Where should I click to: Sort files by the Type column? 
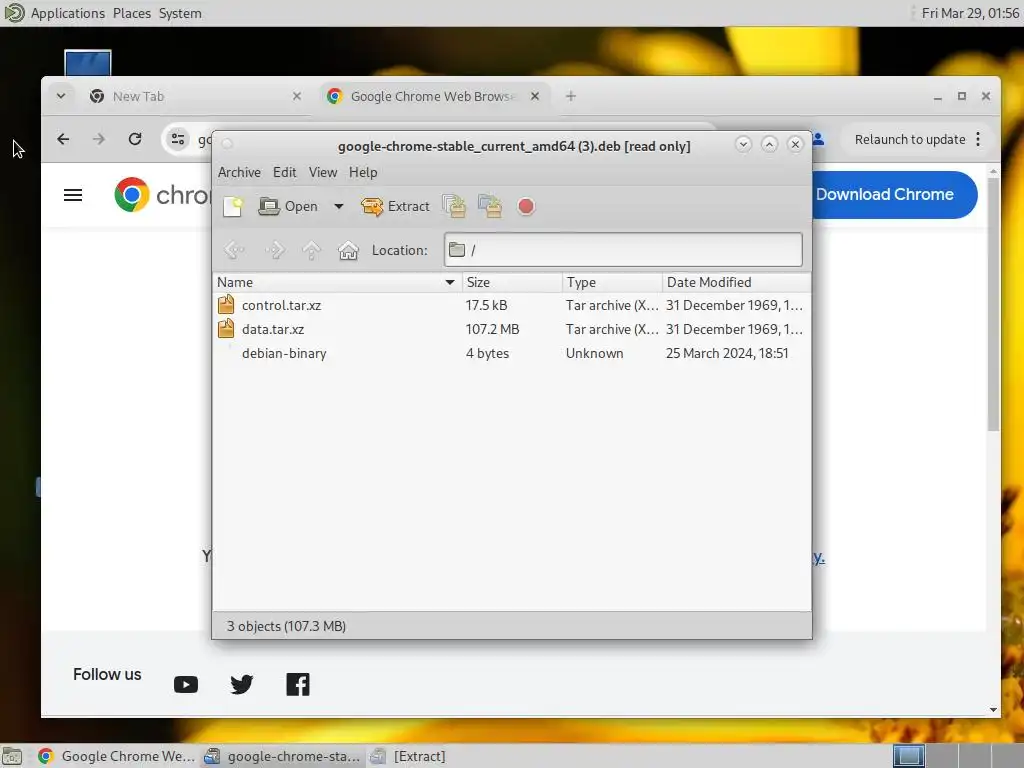click(613, 282)
